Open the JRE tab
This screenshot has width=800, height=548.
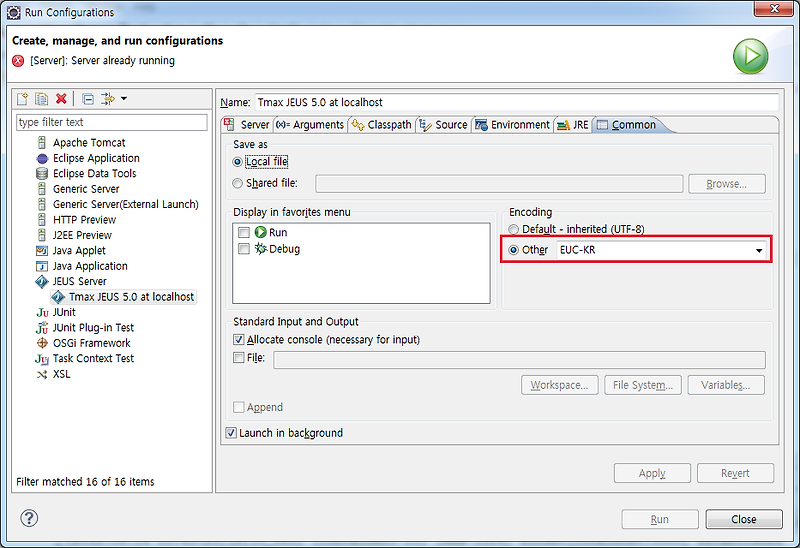tap(573, 124)
